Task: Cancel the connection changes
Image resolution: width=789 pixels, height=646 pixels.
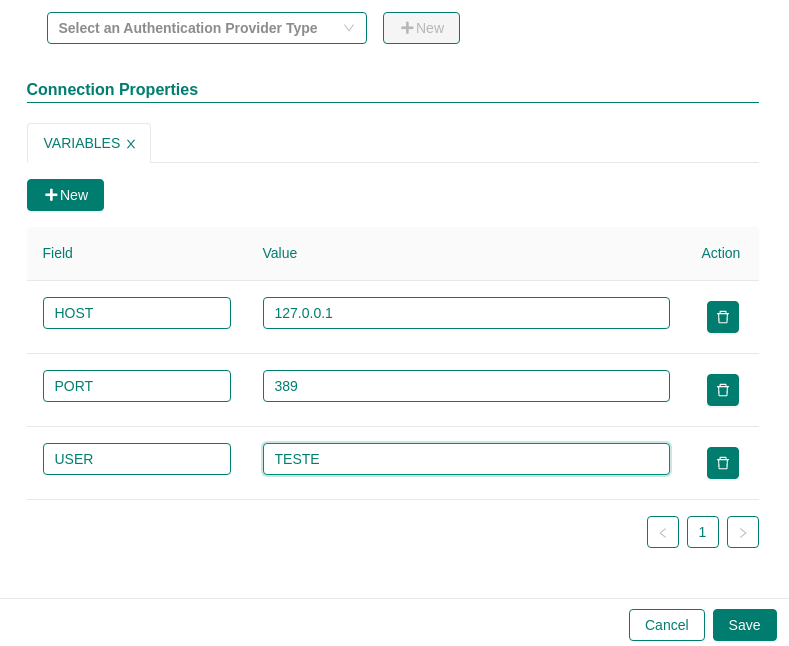Action: point(666,625)
